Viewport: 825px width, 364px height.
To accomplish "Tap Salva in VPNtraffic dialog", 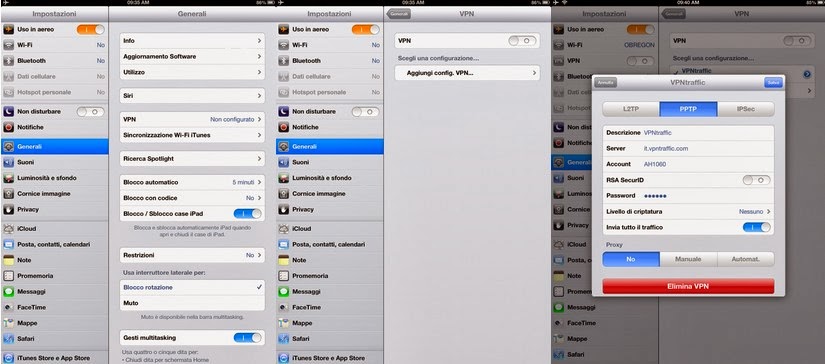I will pos(773,83).
